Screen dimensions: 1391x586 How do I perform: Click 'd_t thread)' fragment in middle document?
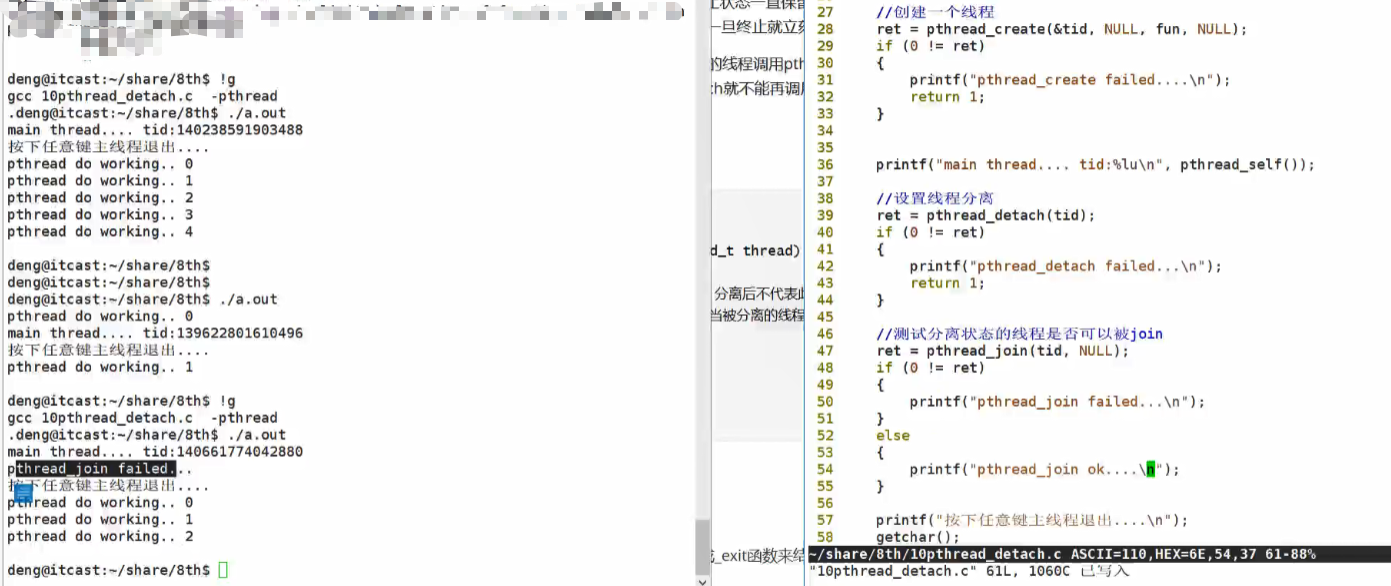(756, 251)
